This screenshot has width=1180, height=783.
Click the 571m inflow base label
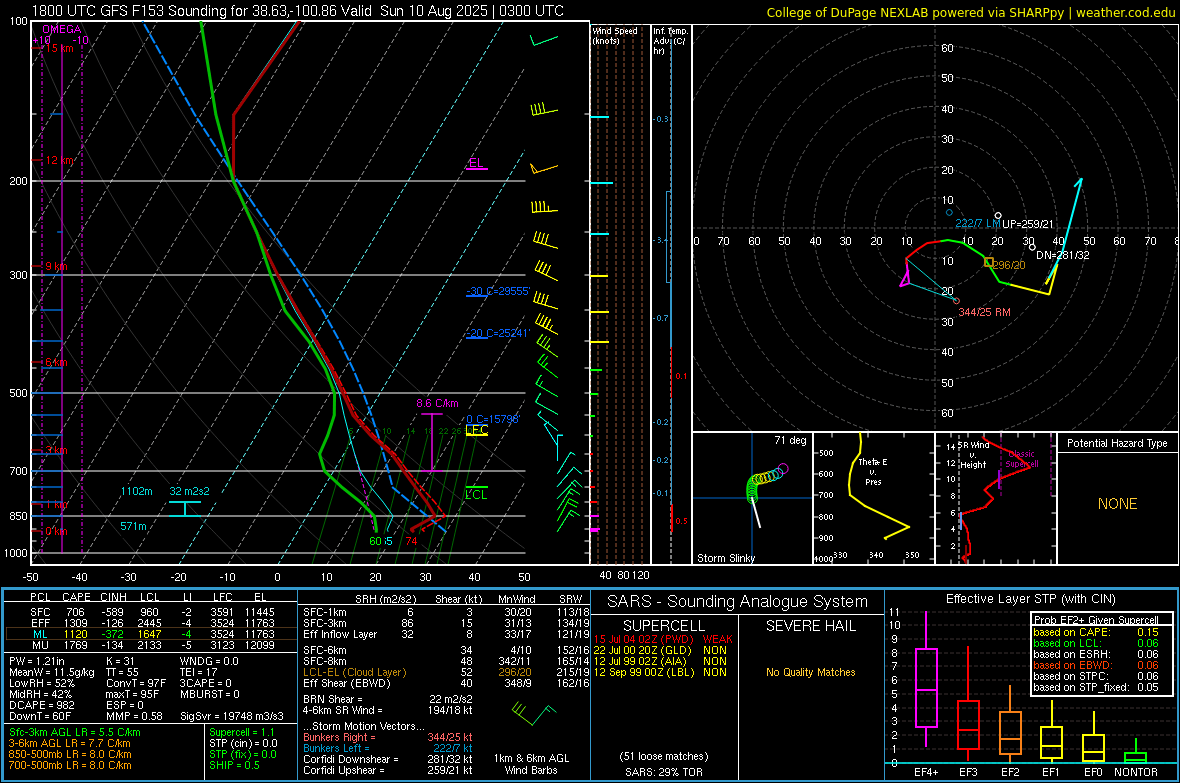click(x=133, y=526)
